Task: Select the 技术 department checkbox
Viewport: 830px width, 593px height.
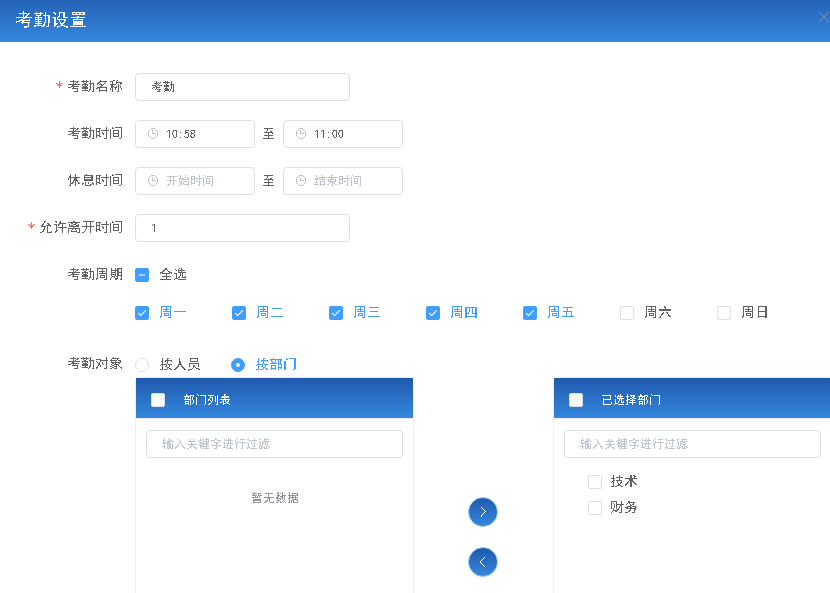Action: (x=594, y=481)
